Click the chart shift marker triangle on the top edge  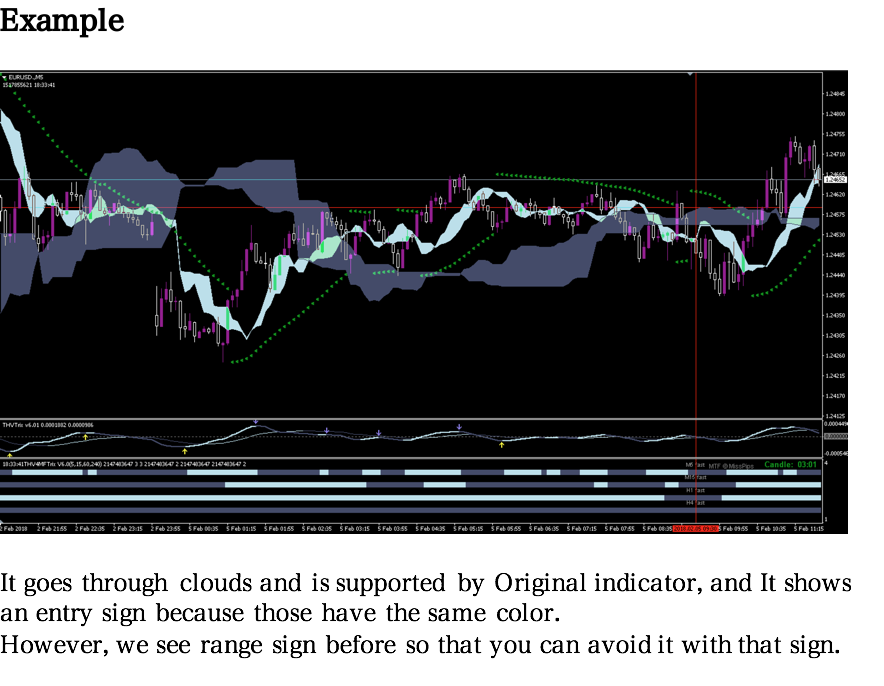[690, 74]
